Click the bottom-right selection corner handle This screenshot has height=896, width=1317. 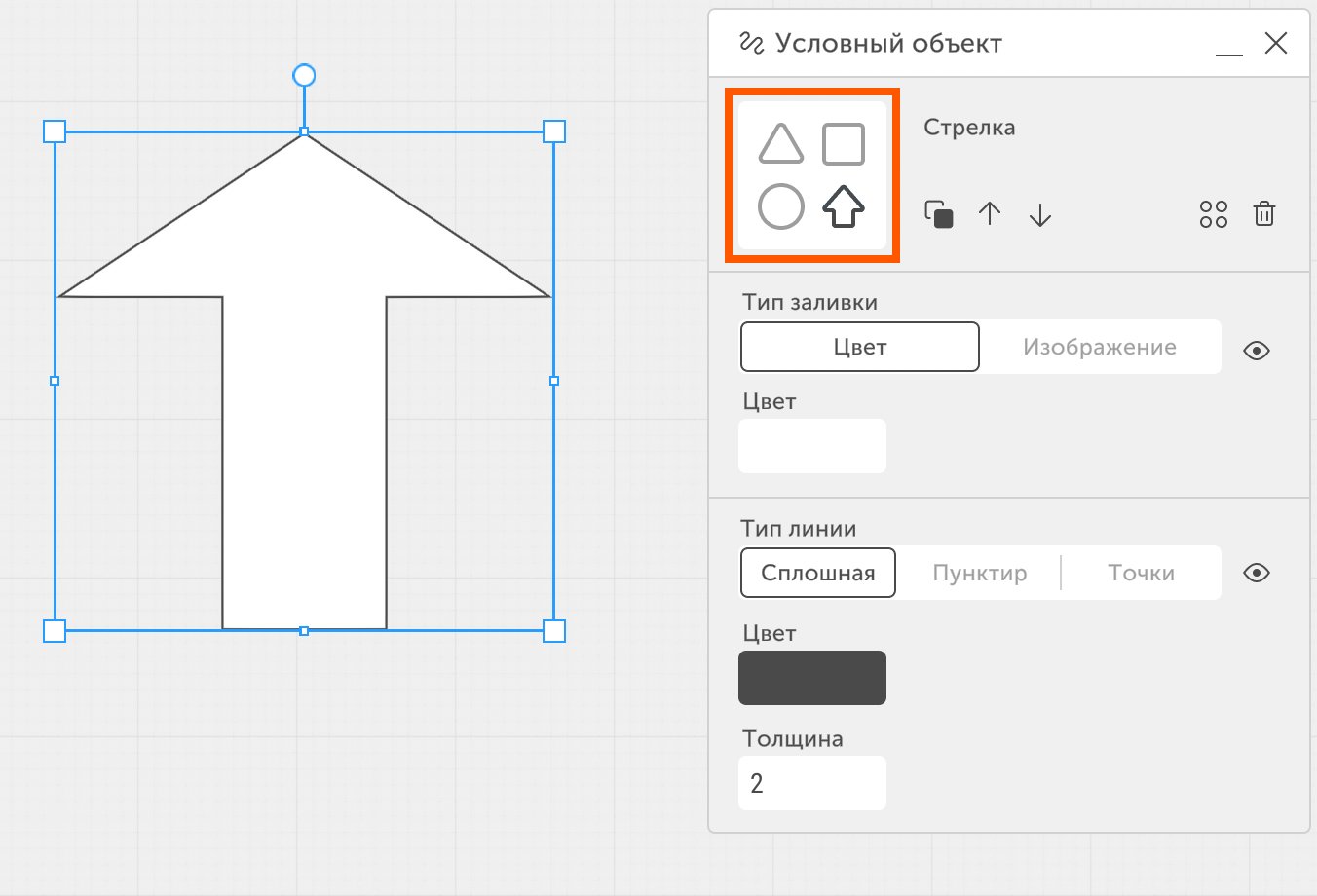pyautogui.click(x=554, y=631)
